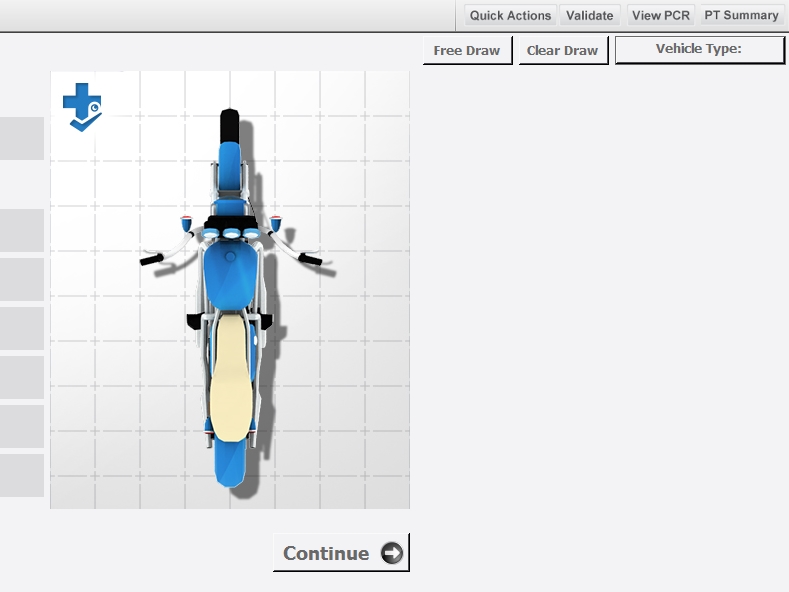Mark the motorcycle cream seat area

(x=231, y=378)
